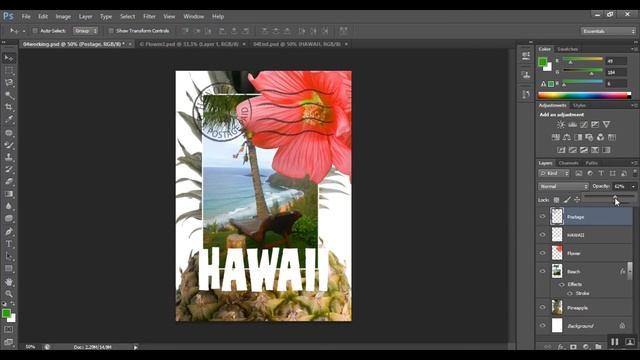Select the Lasso tool
640x360 pixels.
click(9, 82)
